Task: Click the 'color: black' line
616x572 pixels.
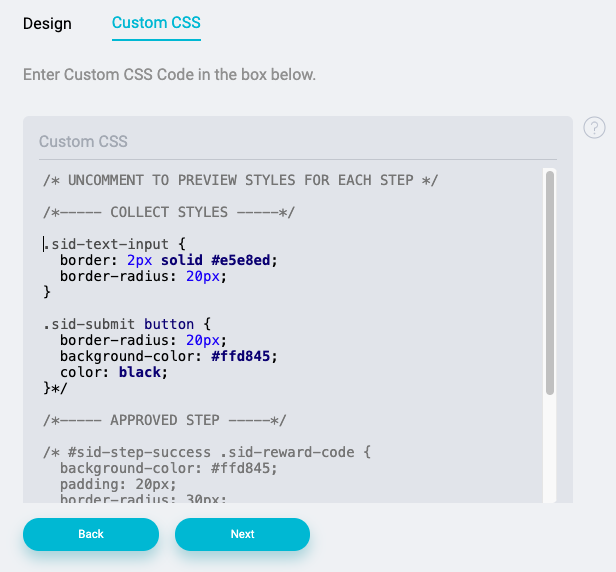Action: (114, 372)
